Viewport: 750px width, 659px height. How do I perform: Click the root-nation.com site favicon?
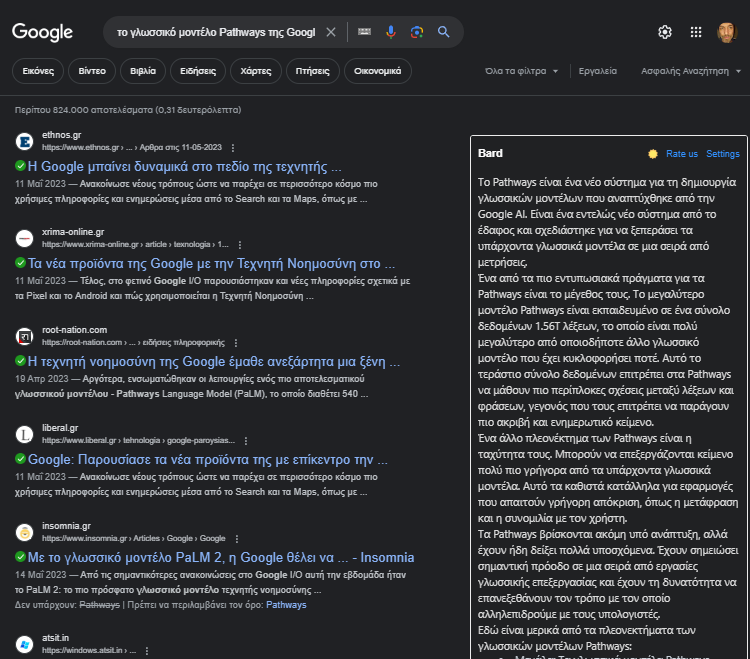(24, 336)
